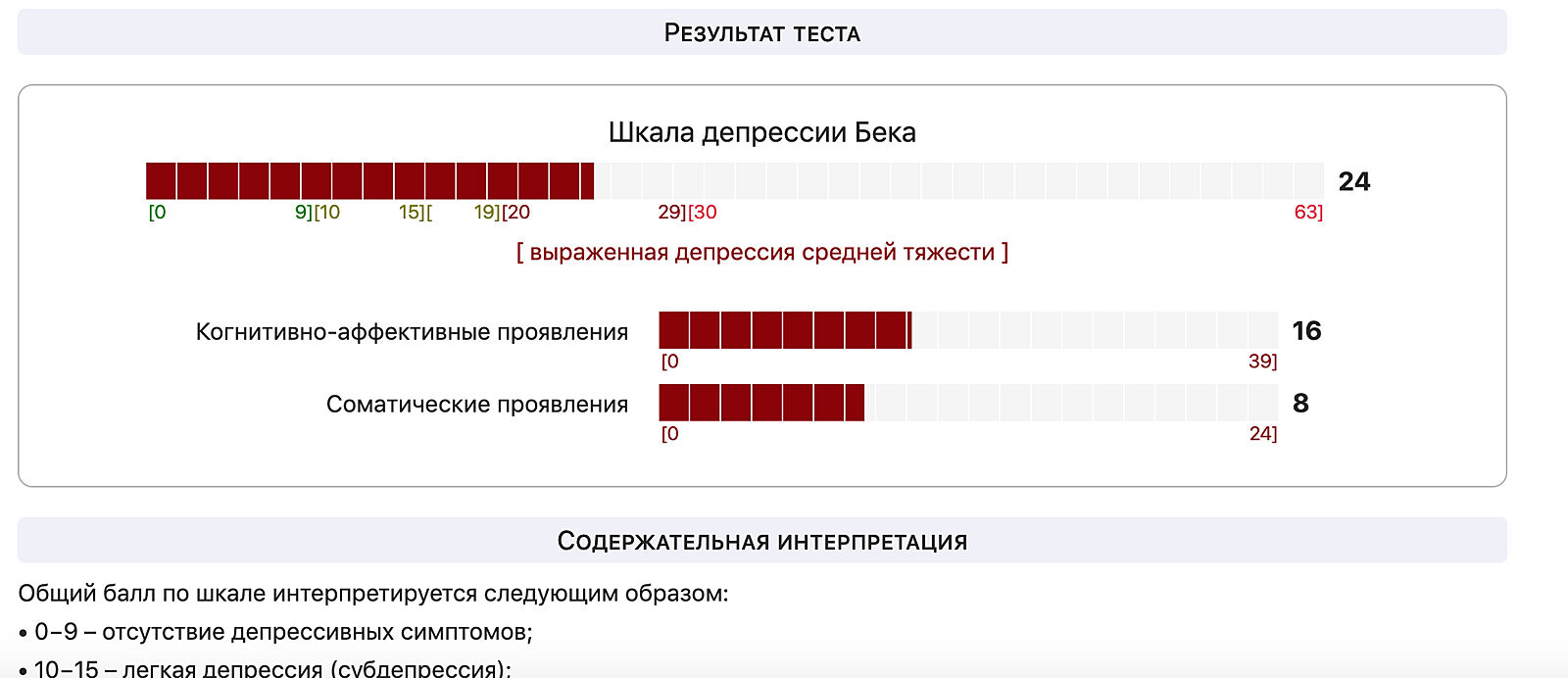
Task: Click the "63]" maximum scale label
Action: click(x=1308, y=212)
